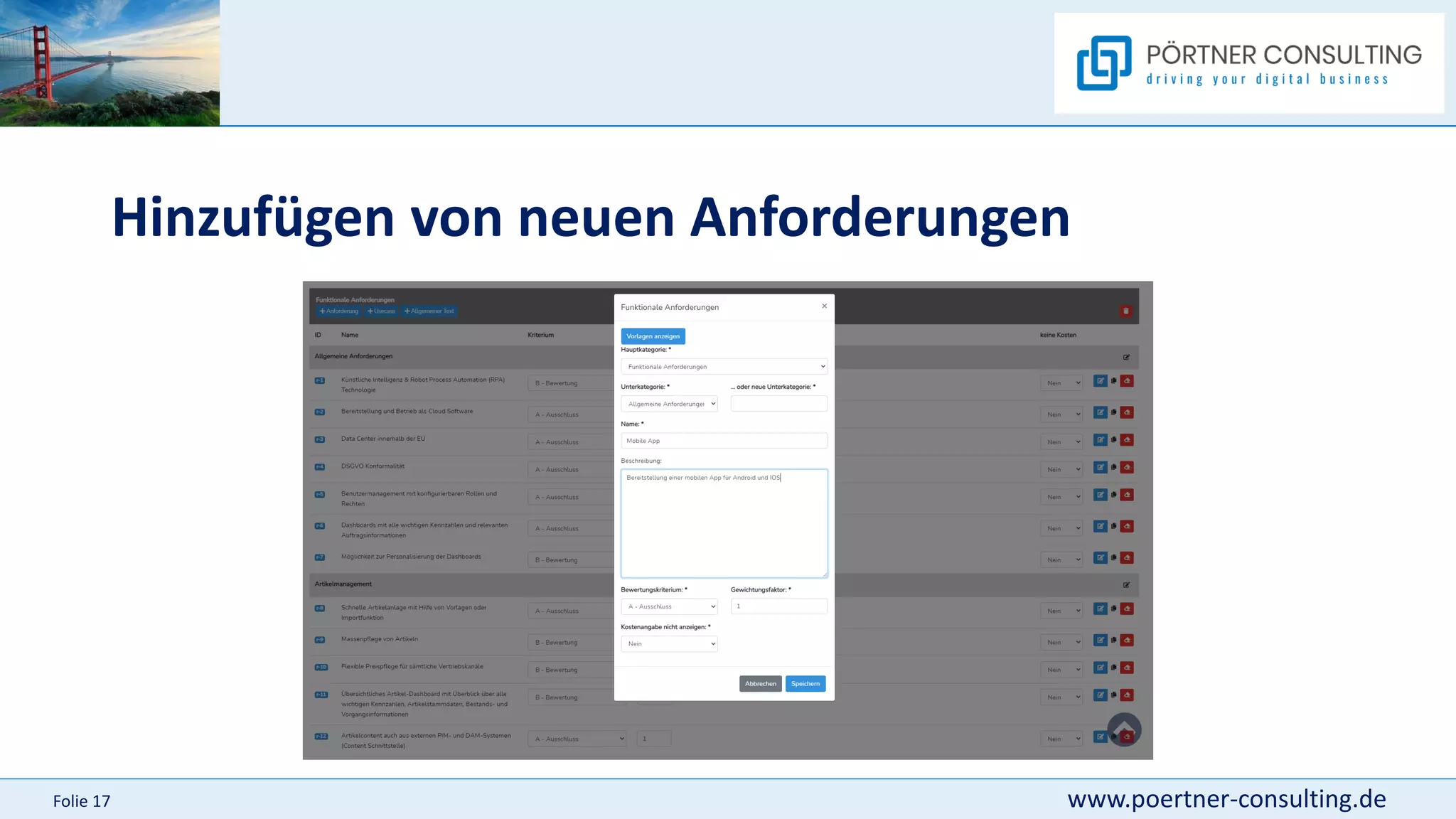Image resolution: width=1456 pixels, height=819 pixels.
Task: Delete the Benutzermanagement requirement row
Action: [1127, 495]
